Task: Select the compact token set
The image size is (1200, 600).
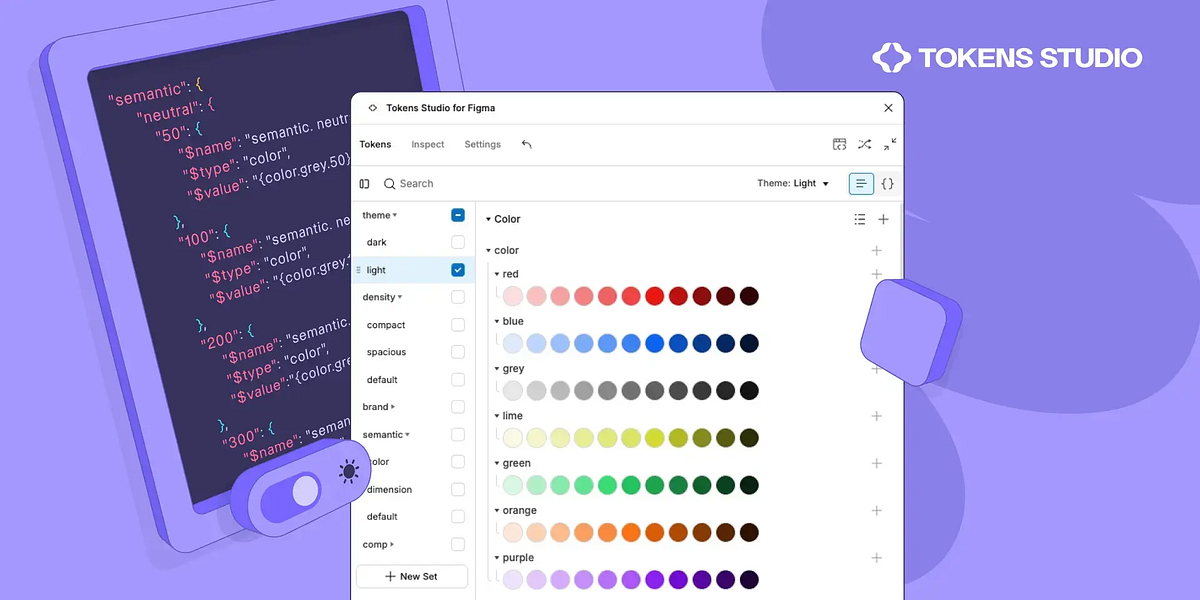Action: click(386, 325)
